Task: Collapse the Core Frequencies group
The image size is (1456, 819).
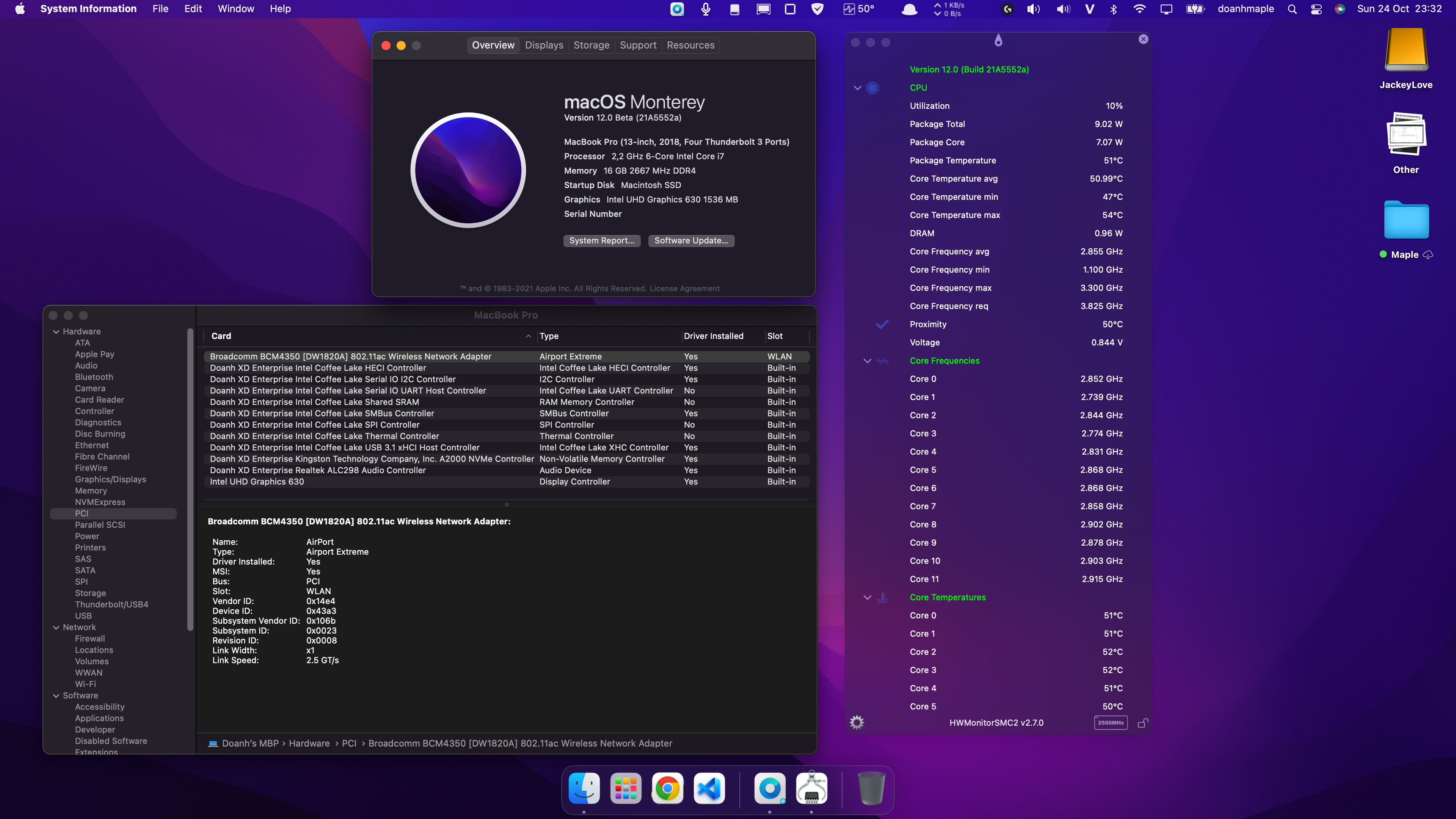Action: [867, 361]
